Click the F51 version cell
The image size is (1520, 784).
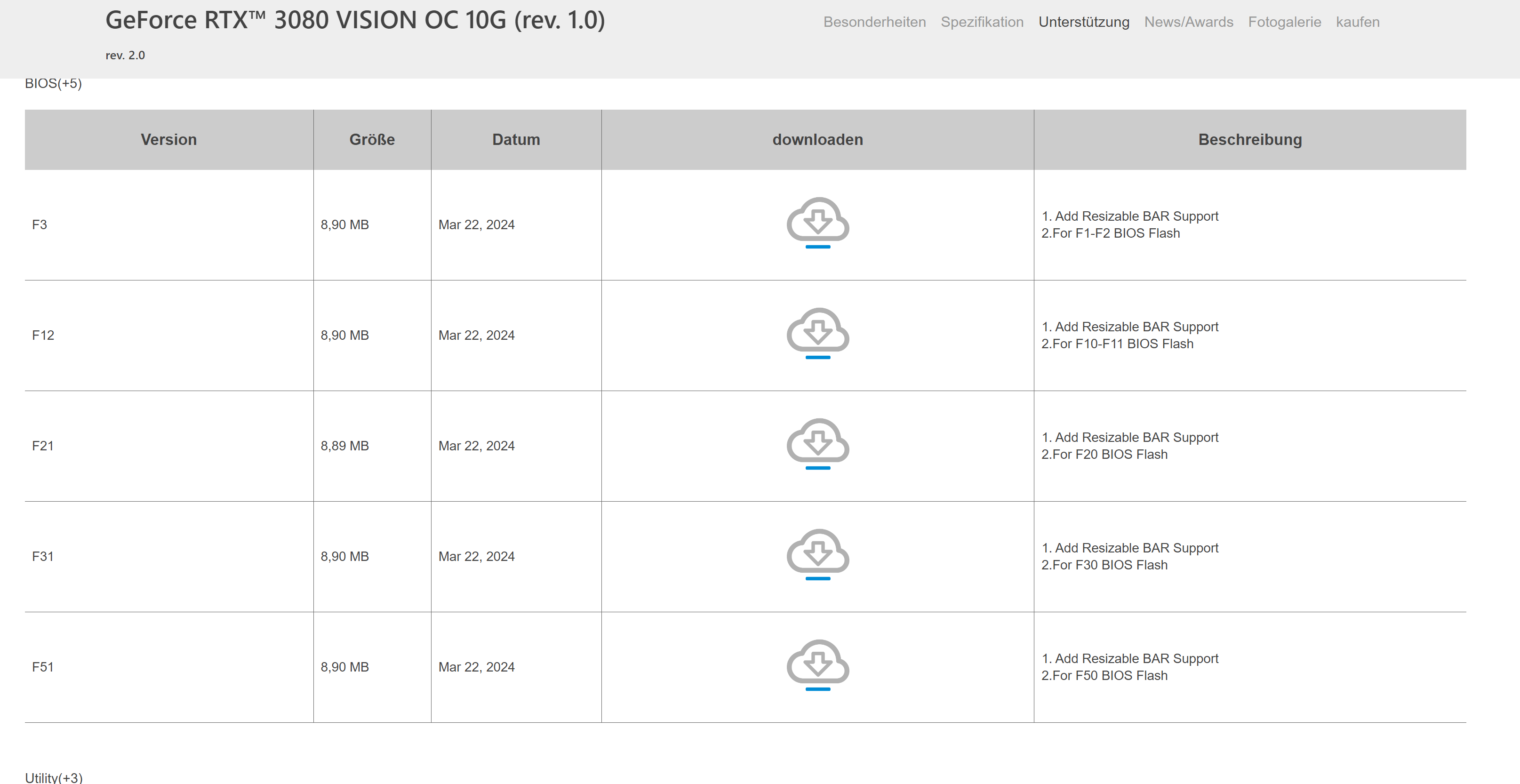(x=43, y=667)
